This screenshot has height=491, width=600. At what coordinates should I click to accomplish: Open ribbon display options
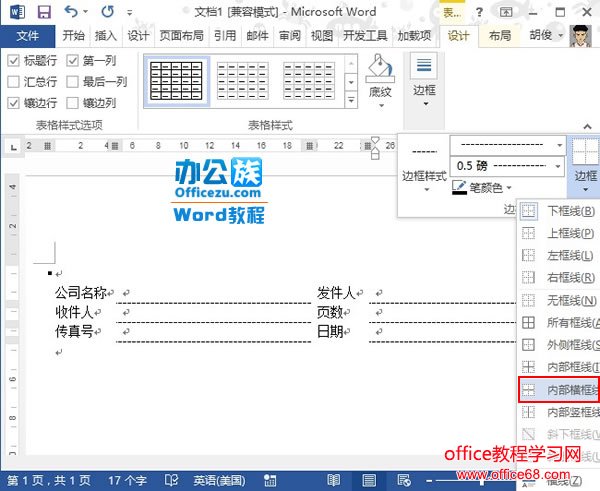pyautogui.click(x=506, y=12)
